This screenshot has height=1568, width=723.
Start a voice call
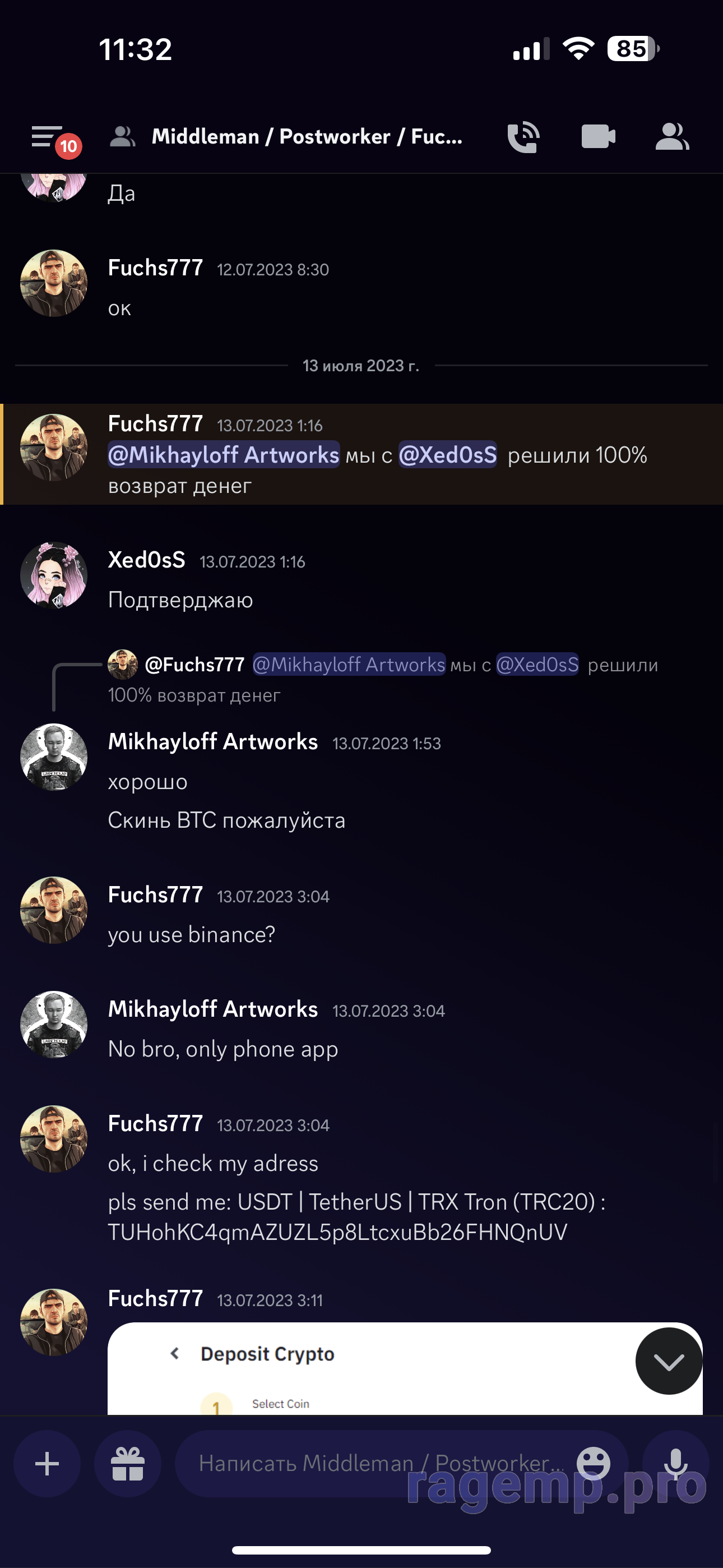pyautogui.click(x=523, y=137)
